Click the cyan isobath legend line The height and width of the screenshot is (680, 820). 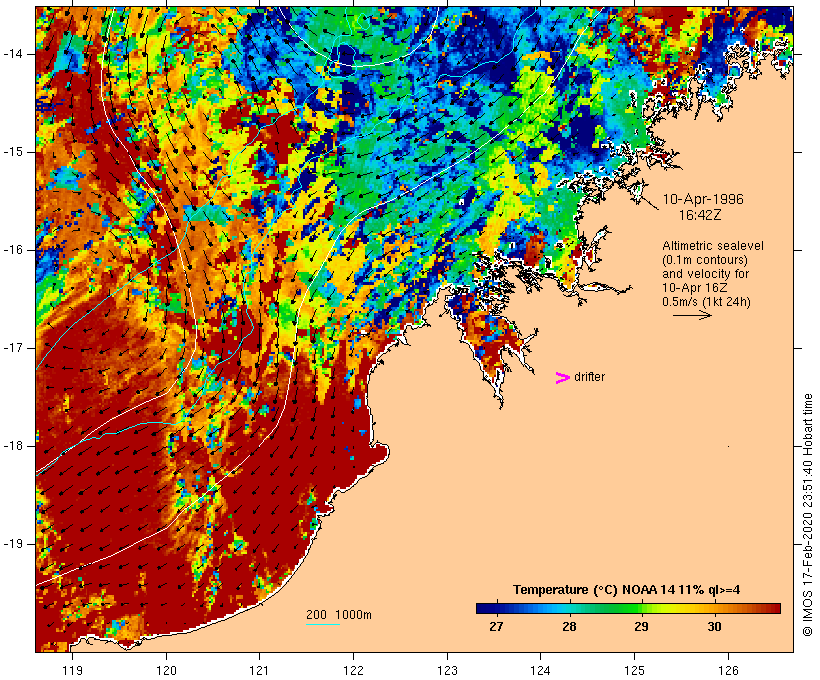point(323,624)
